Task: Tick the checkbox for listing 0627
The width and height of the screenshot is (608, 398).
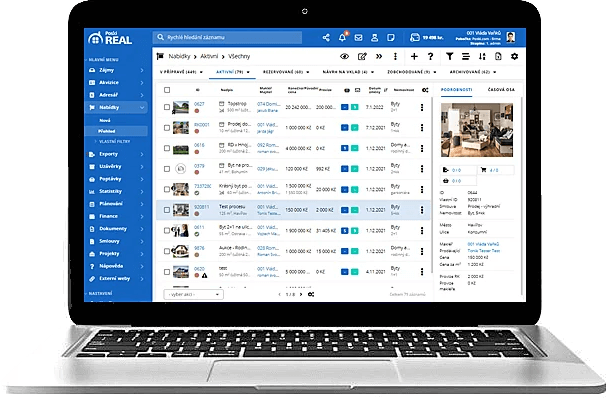Action: [x=167, y=107]
